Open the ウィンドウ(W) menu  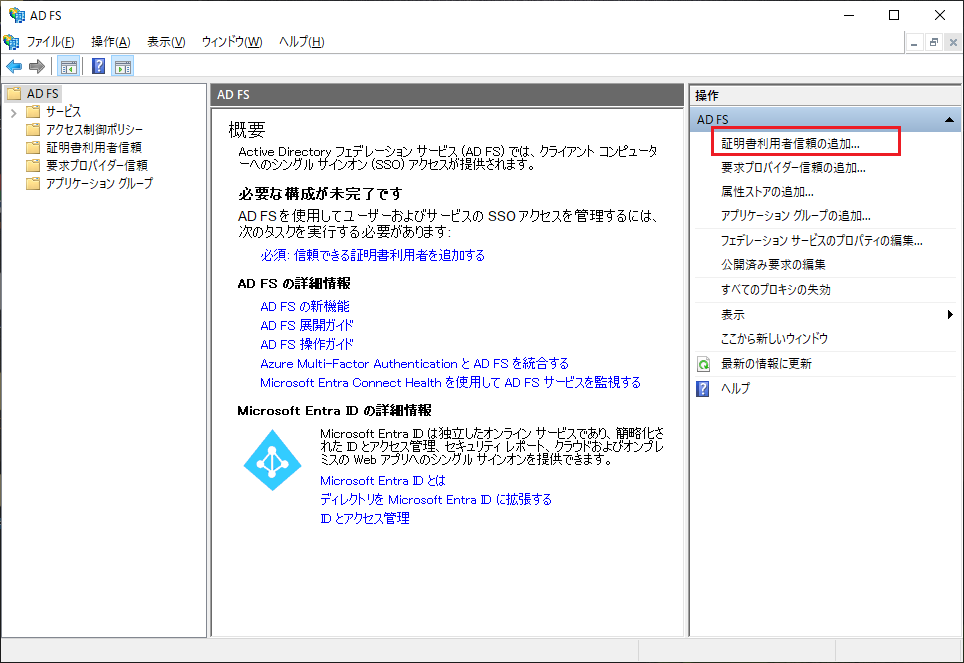[232, 42]
